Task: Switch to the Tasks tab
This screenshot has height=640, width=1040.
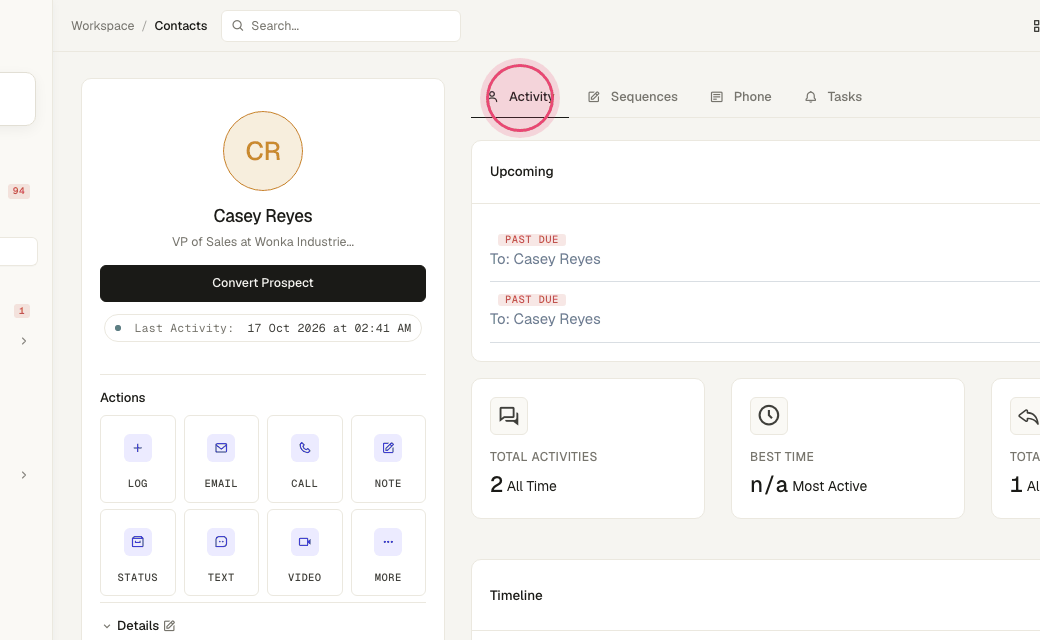Action: pos(833,97)
